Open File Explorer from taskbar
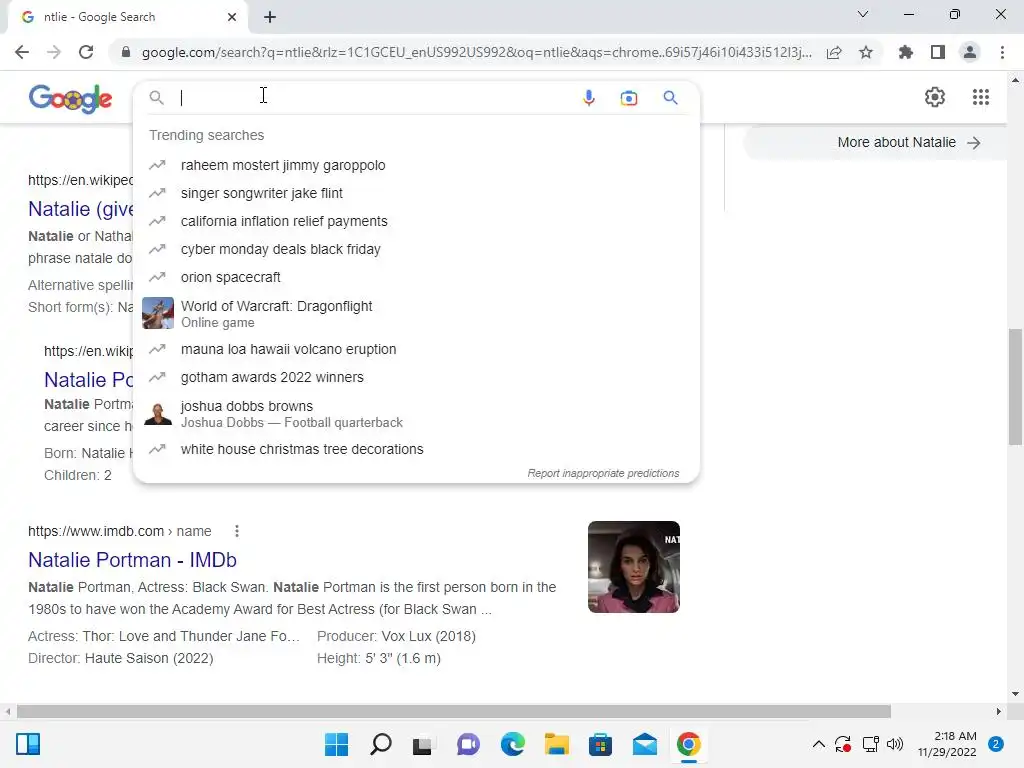Viewport: 1024px width, 768px height. (x=556, y=744)
